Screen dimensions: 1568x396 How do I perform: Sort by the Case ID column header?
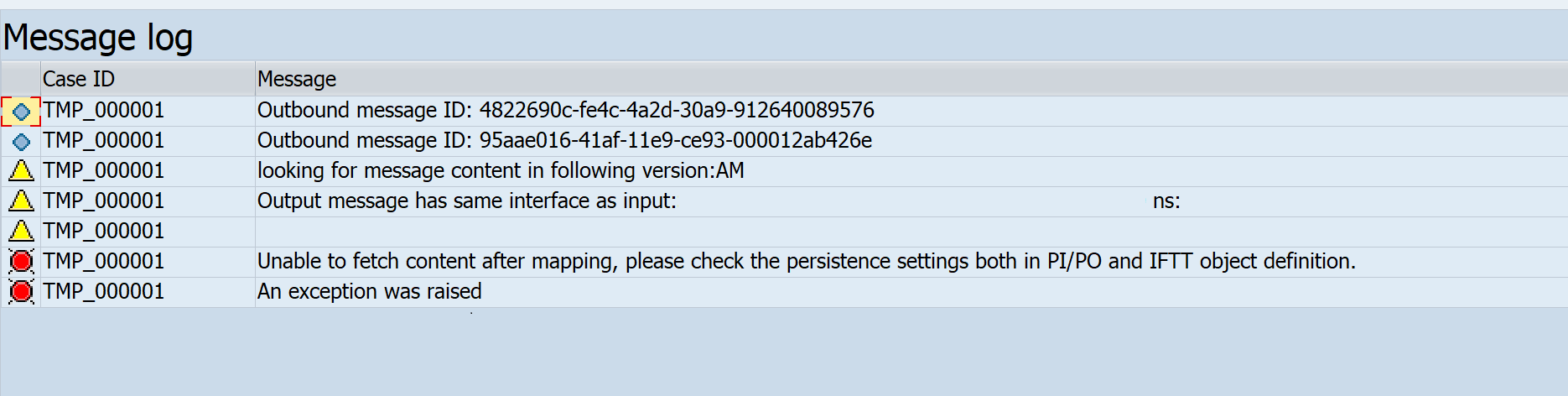tap(79, 79)
